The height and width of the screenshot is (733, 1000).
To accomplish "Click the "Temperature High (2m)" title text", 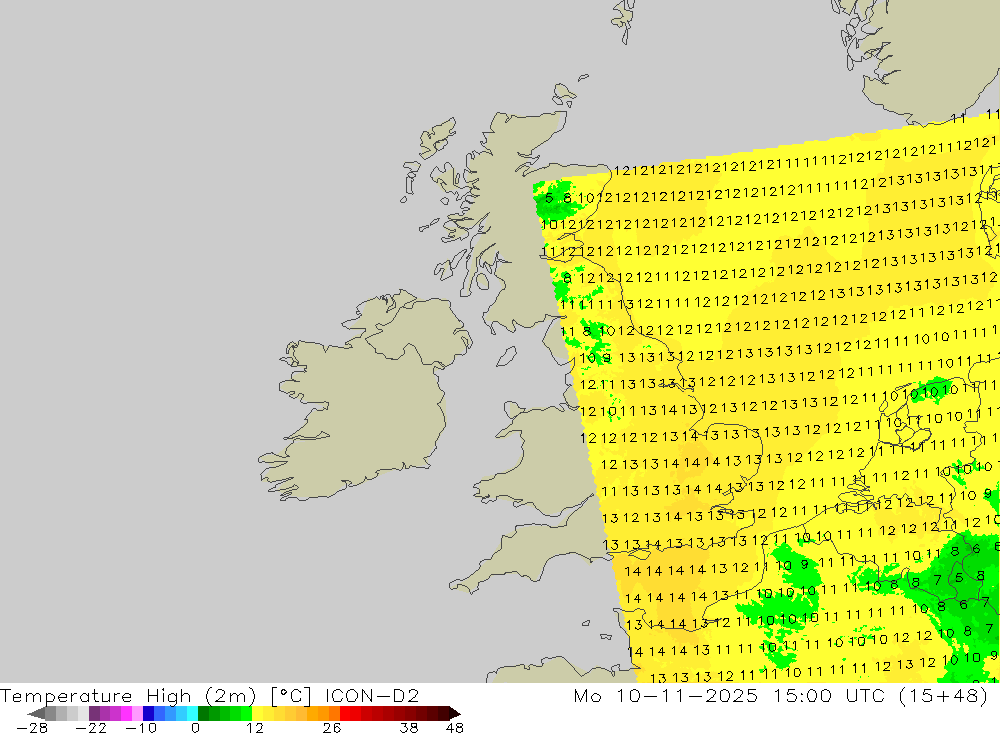I will pyautogui.click(x=128, y=696).
